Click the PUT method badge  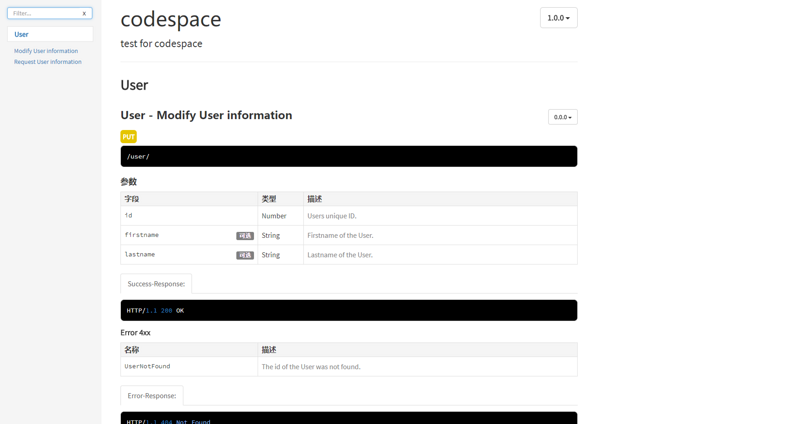[x=129, y=137]
